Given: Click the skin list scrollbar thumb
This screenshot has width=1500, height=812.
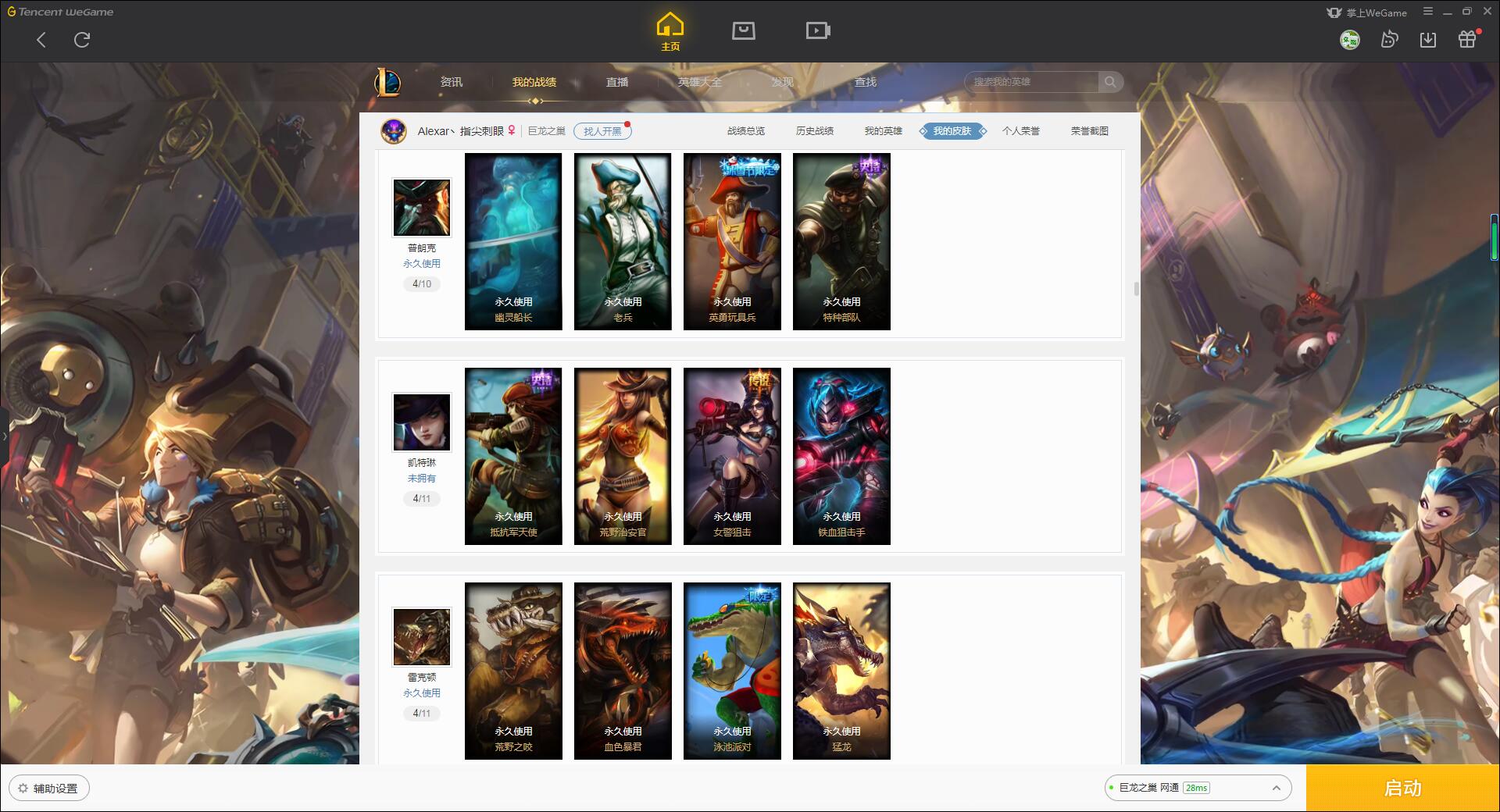Looking at the screenshot, I should coord(1136,289).
